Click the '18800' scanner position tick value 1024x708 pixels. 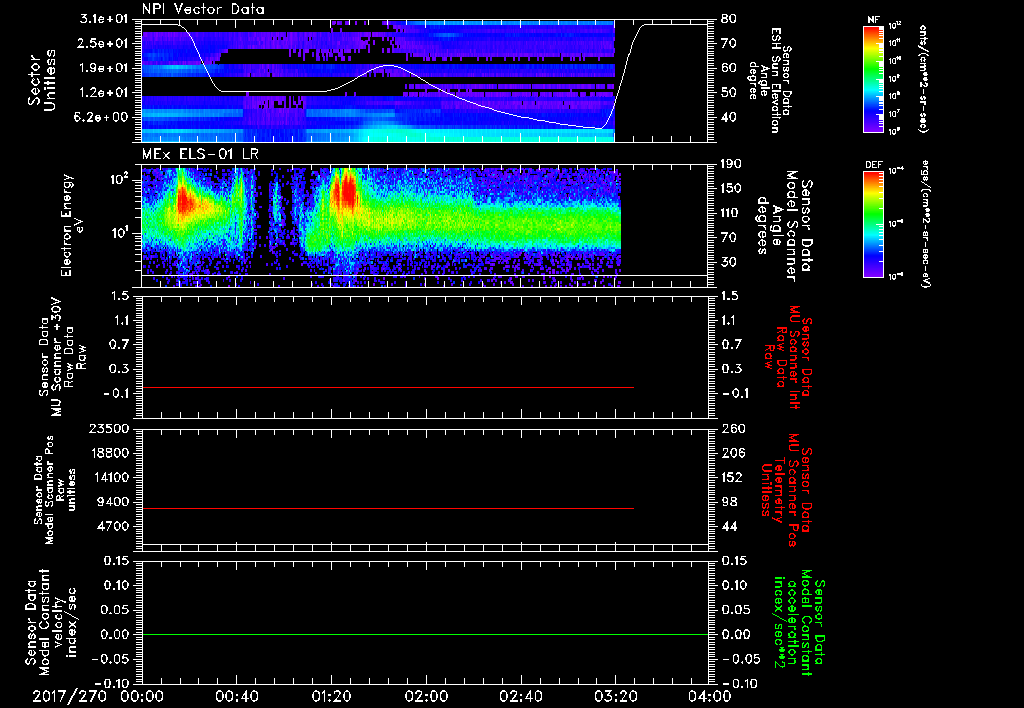click(x=109, y=453)
